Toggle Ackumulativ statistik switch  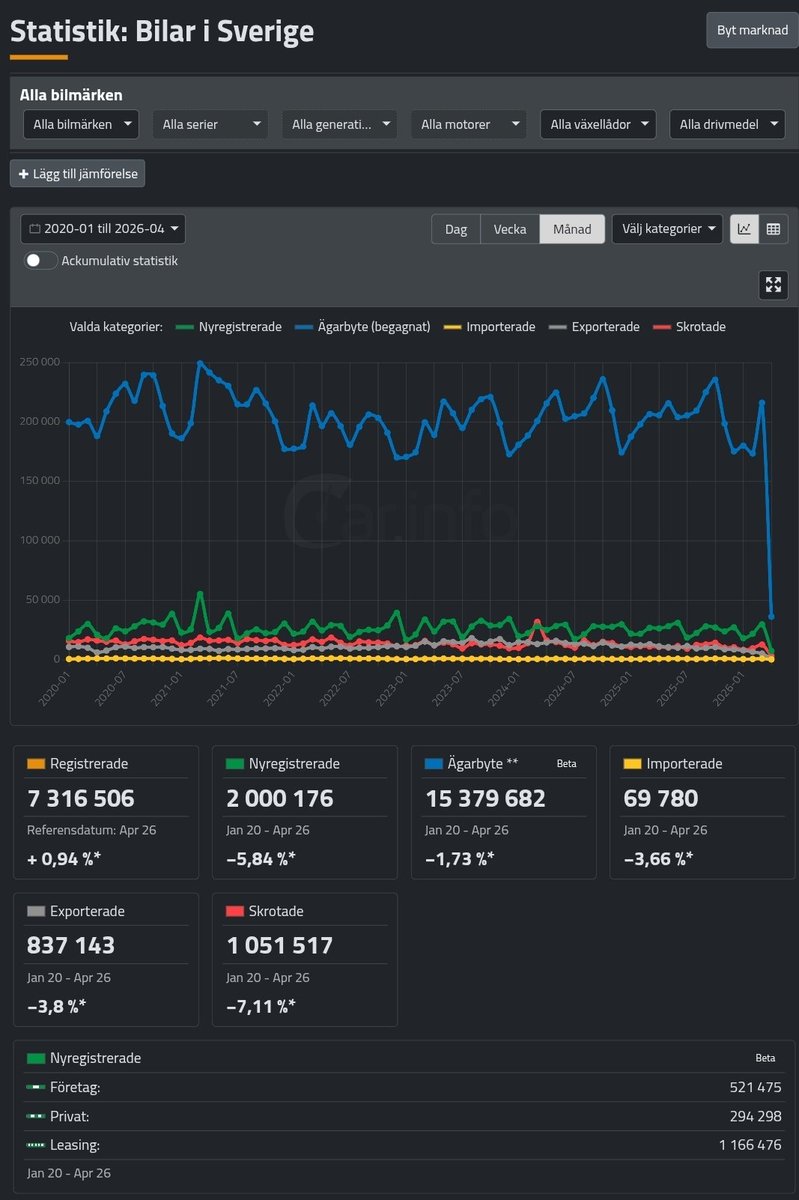click(x=41, y=260)
